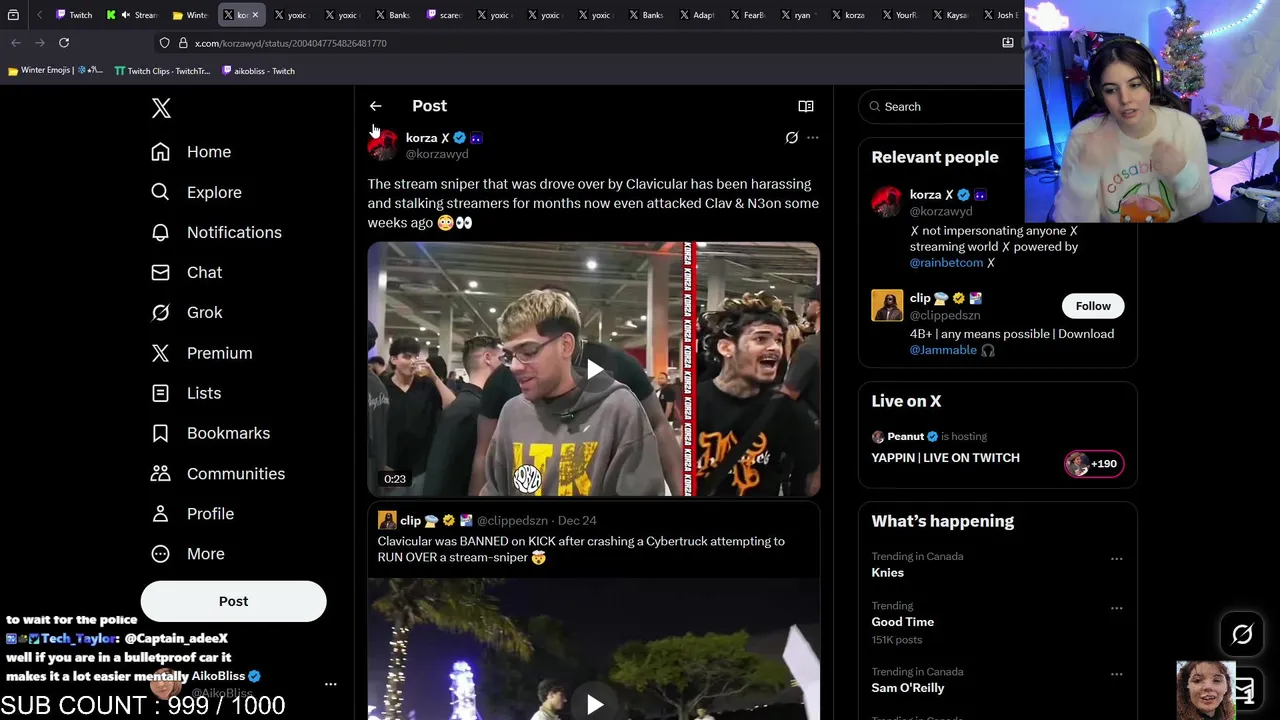Mute the Stream tab audio icon
The height and width of the screenshot is (720, 1280).
pyautogui.click(x=125, y=15)
